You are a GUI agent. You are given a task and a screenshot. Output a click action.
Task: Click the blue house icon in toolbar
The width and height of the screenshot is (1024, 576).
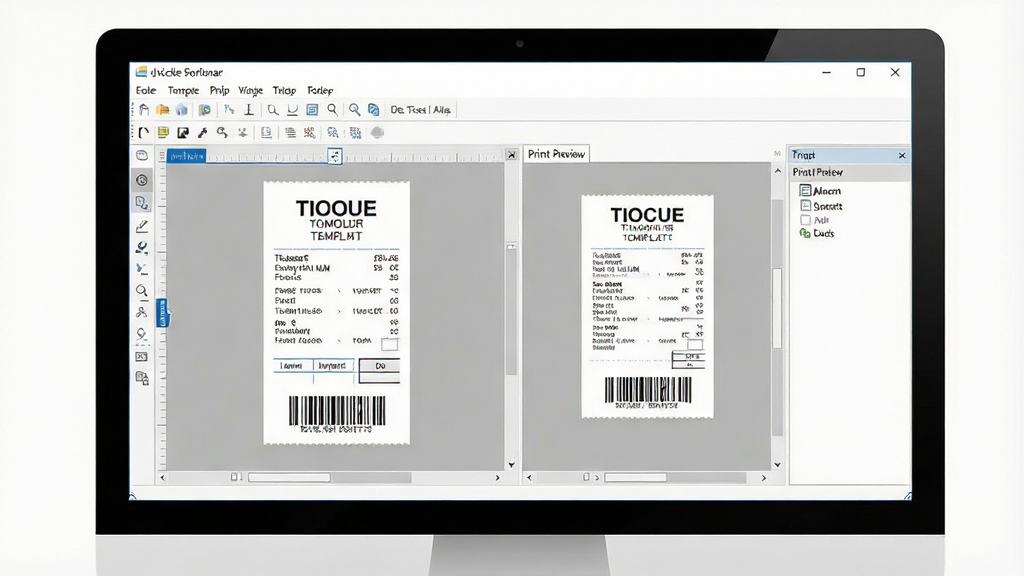[x=182, y=110]
